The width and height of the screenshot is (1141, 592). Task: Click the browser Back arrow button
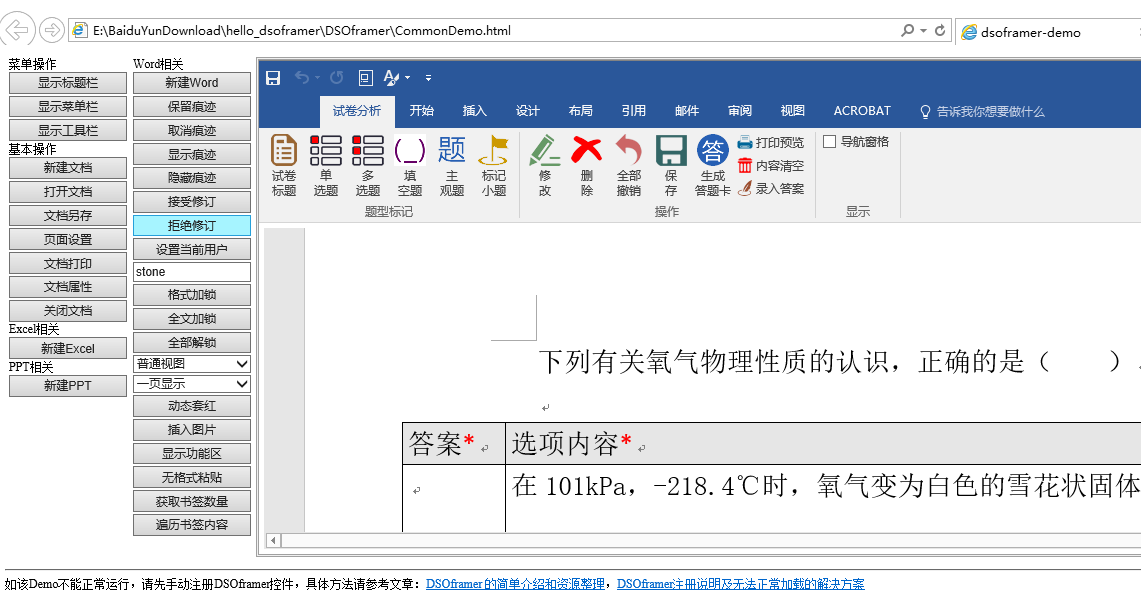(17, 30)
